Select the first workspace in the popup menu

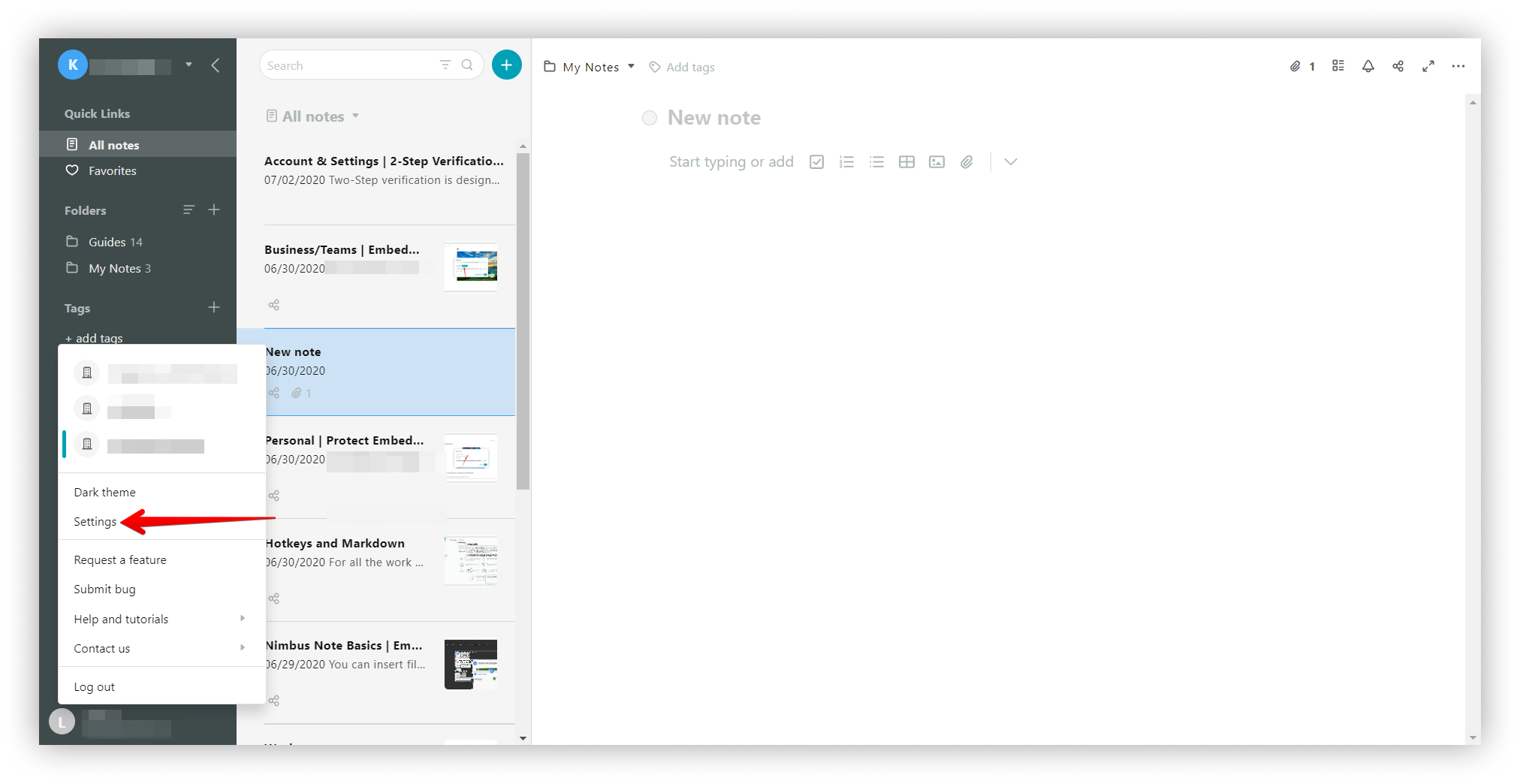[162, 372]
